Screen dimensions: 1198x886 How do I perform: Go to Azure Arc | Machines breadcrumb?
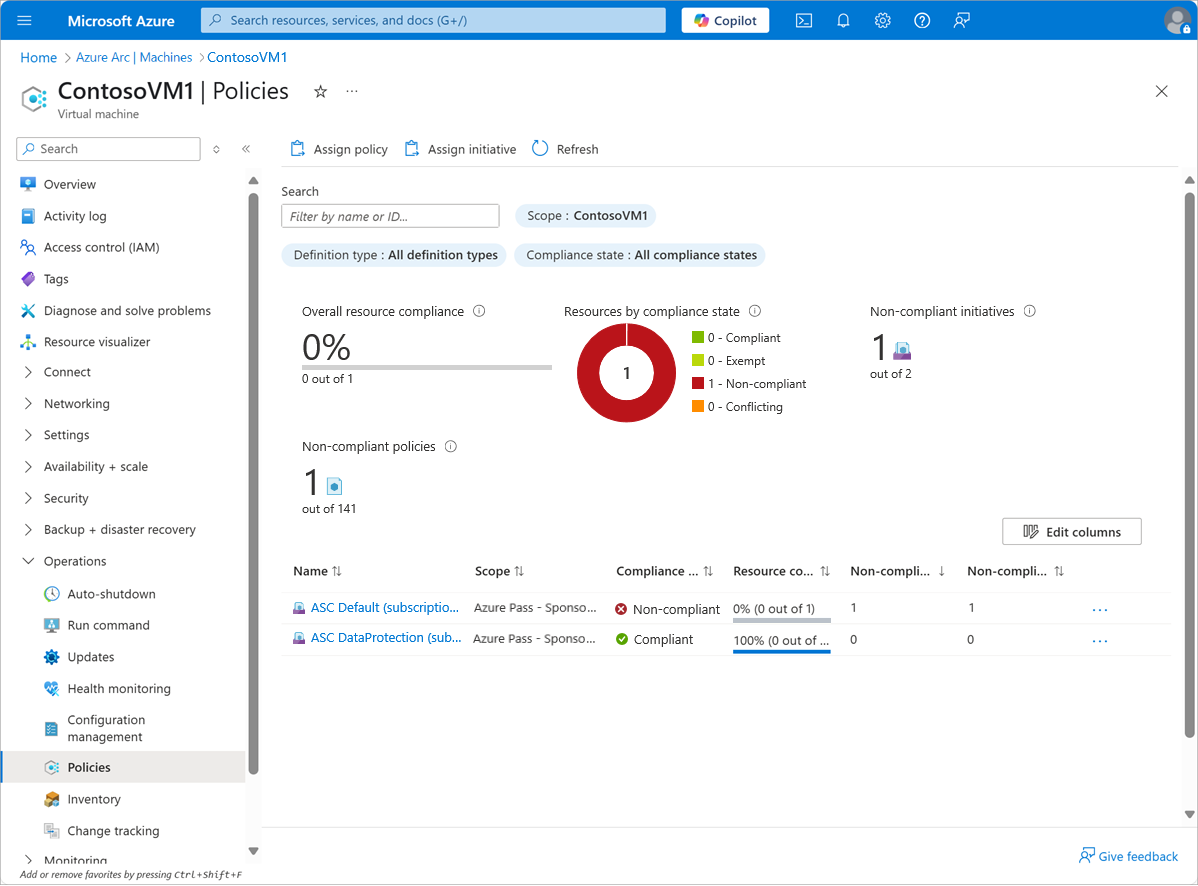pos(134,57)
